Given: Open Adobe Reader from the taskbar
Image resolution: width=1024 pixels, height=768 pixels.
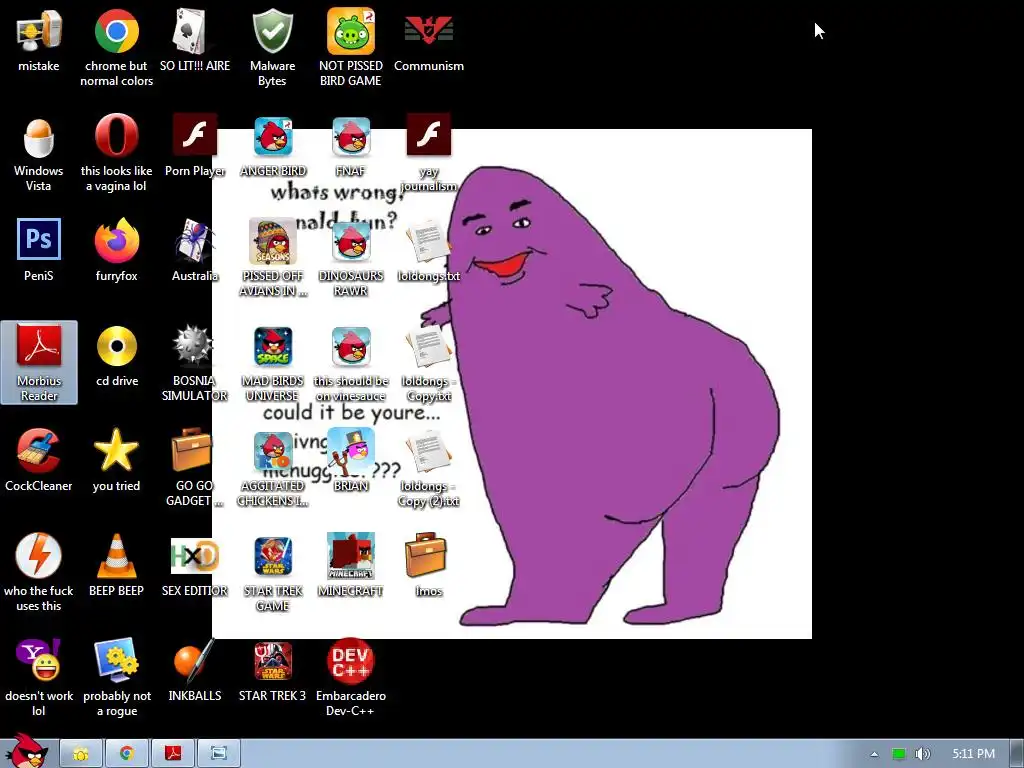Looking at the screenshot, I should pos(173,754).
